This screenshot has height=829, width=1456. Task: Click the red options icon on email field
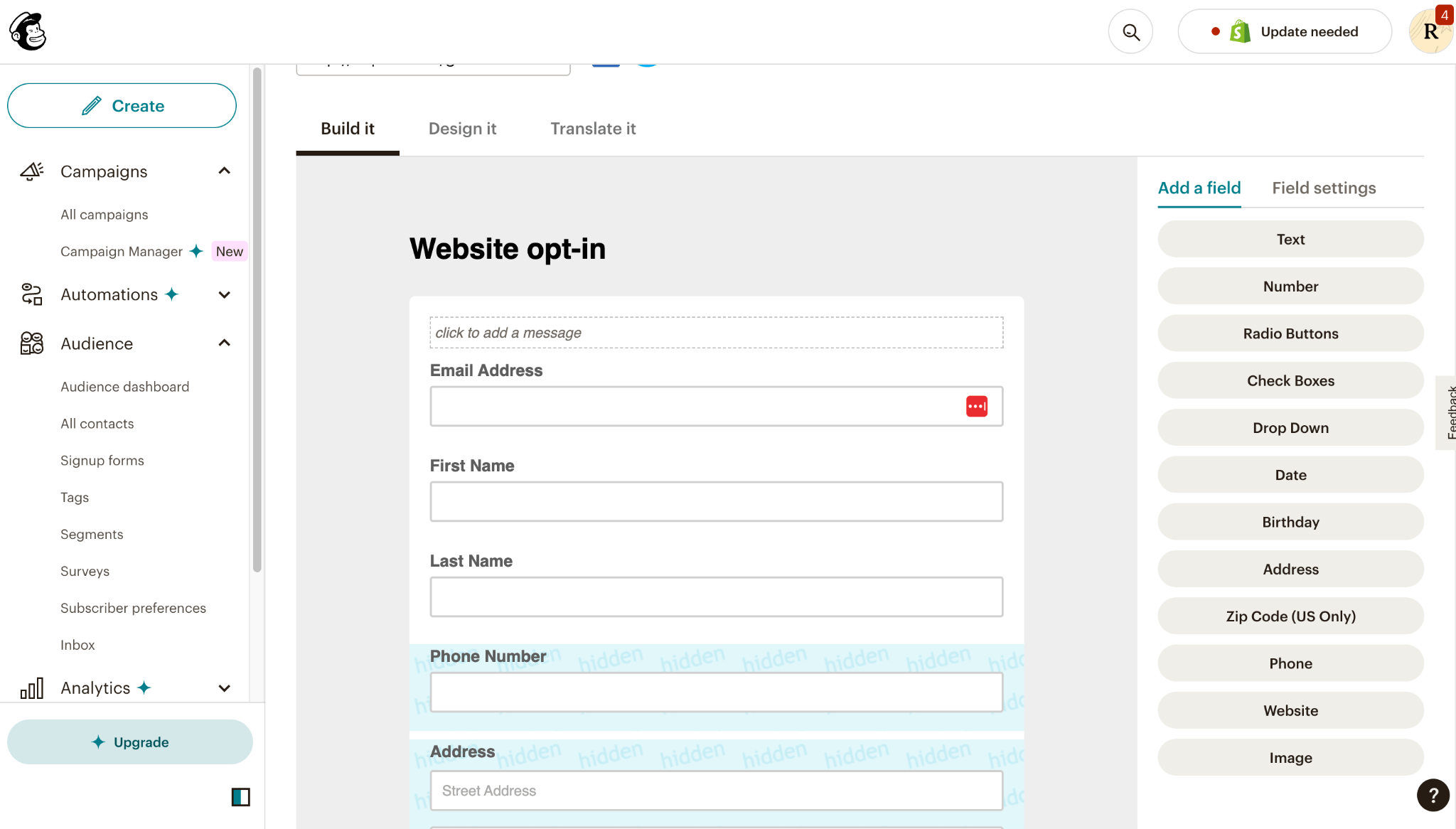pyautogui.click(x=976, y=406)
